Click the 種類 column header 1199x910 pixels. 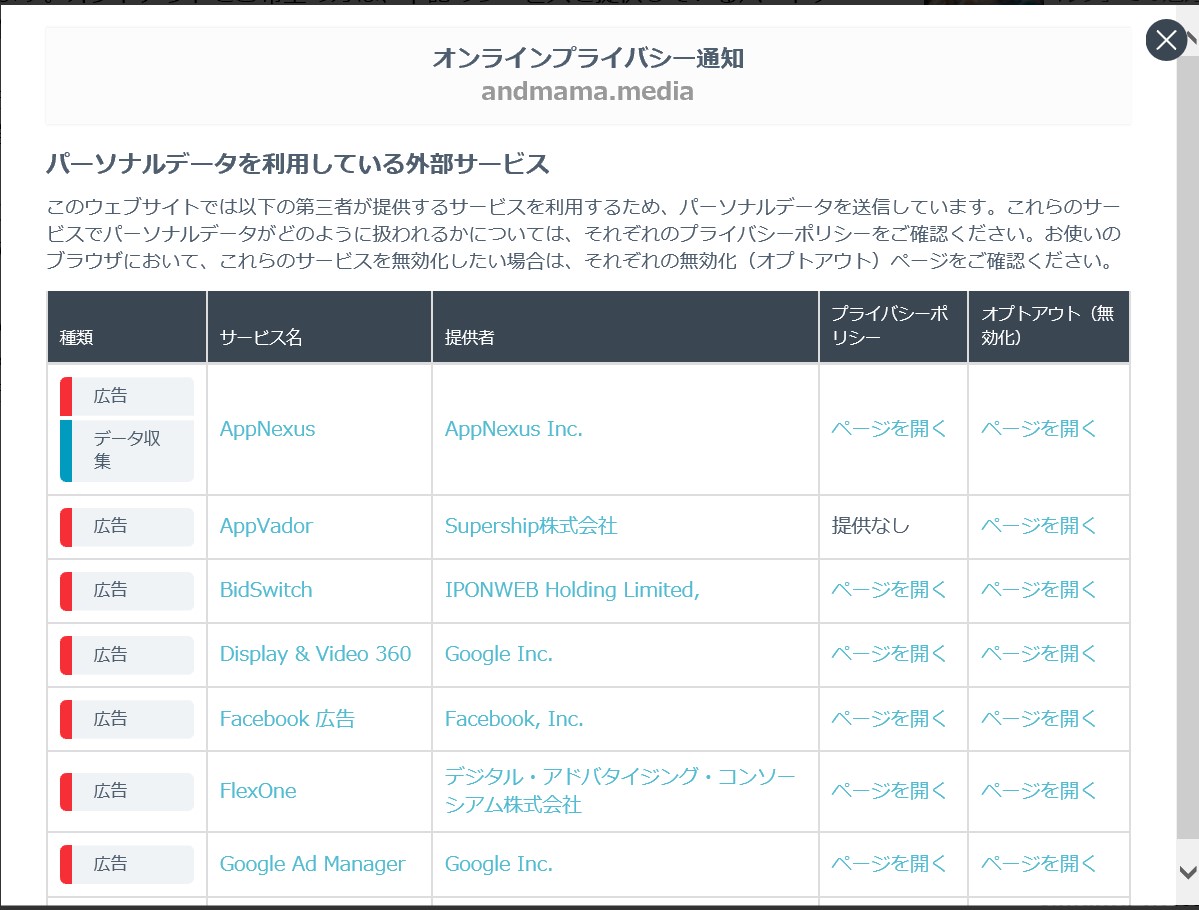coord(127,327)
